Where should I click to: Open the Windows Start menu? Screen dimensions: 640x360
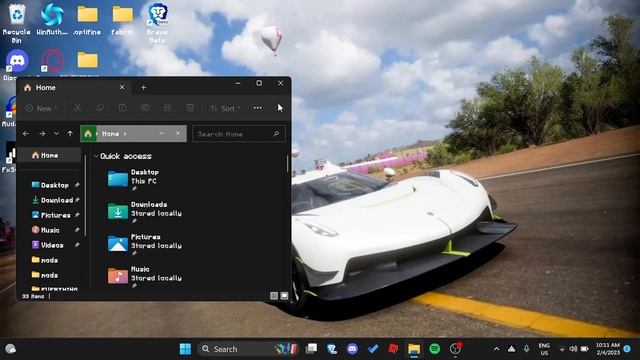[185, 349]
